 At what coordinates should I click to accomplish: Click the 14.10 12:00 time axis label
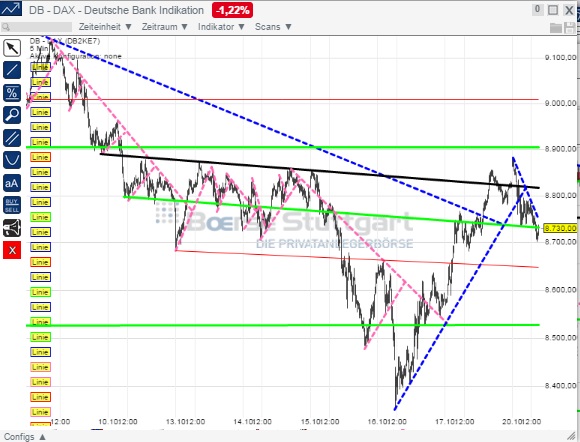[253, 422]
